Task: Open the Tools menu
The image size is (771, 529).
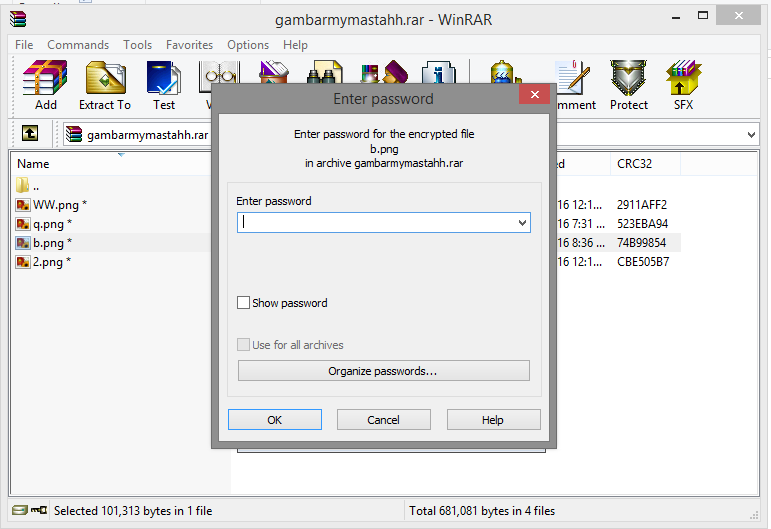Action: 138,45
